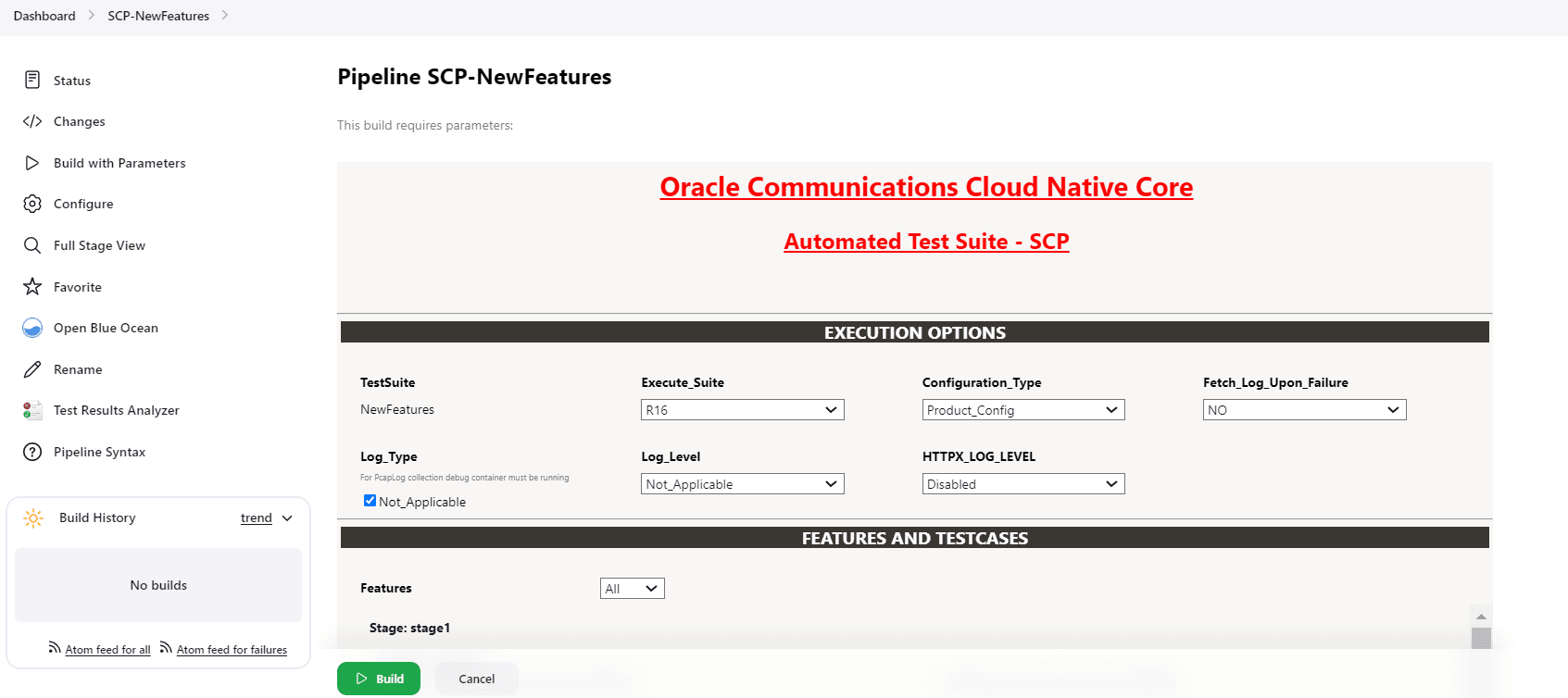The height and width of the screenshot is (698, 1568).
Task: Click the Build with Parameters play icon
Action: tap(32, 163)
